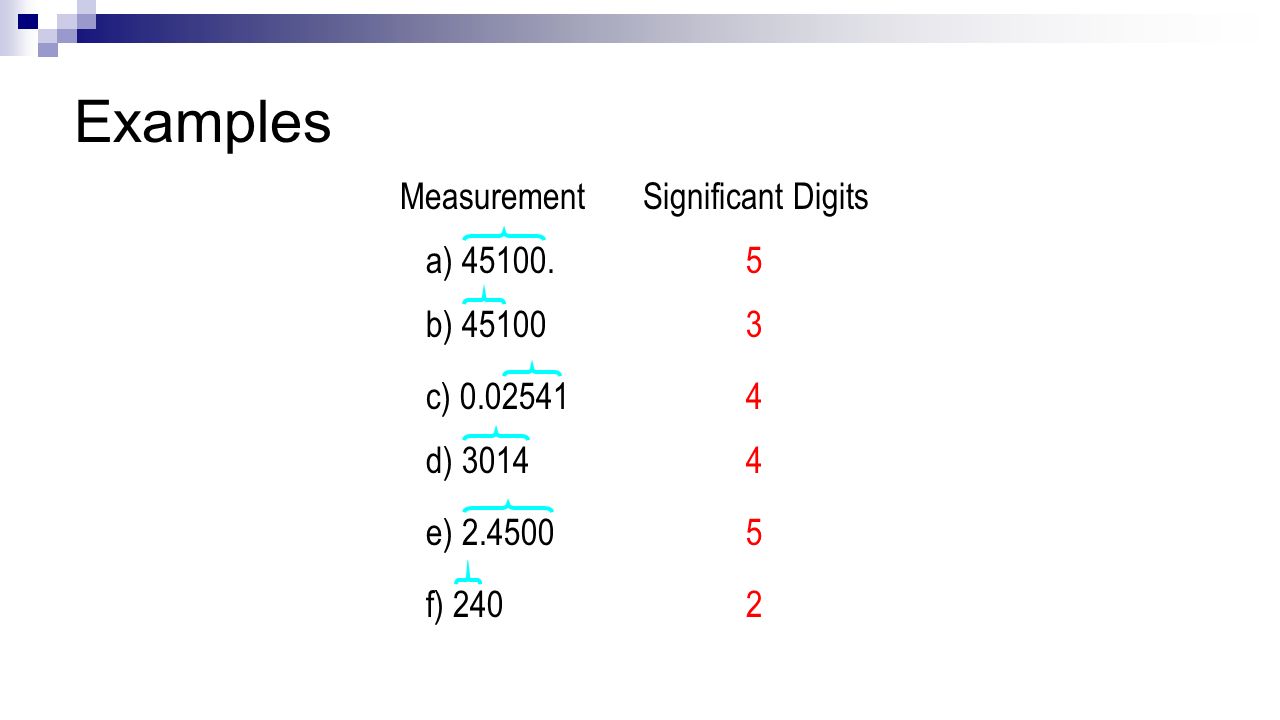The image size is (1280, 720).
Task: Click measurement e) 2.4500
Action: pos(490,533)
